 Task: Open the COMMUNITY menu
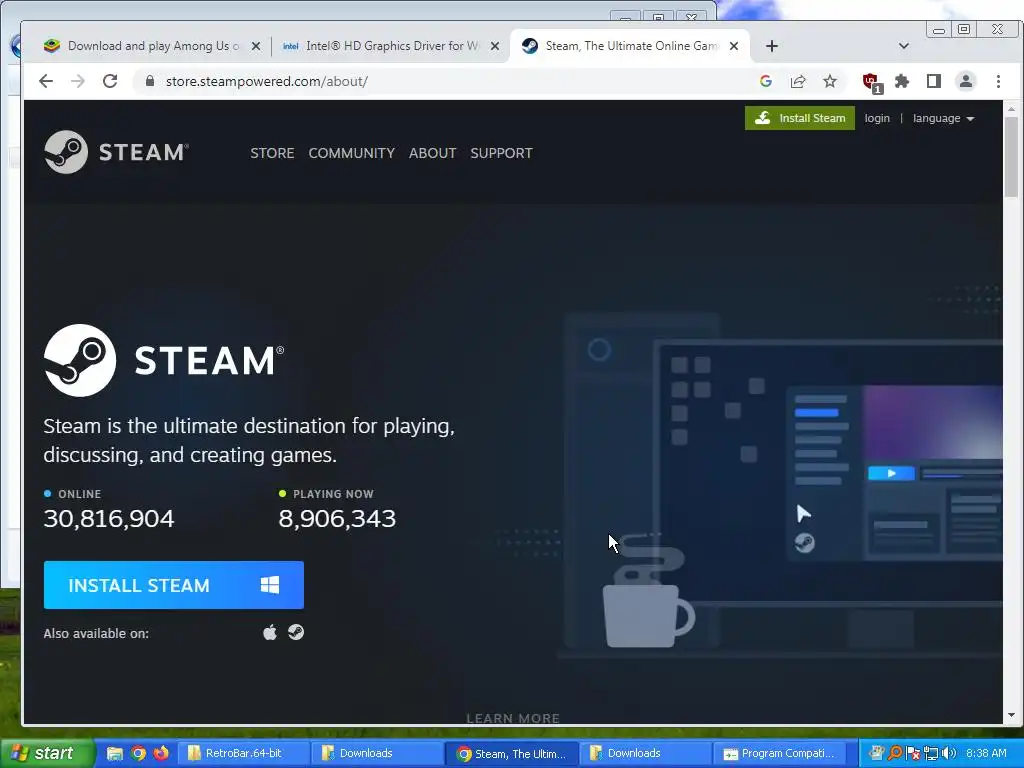coord(351,153)
